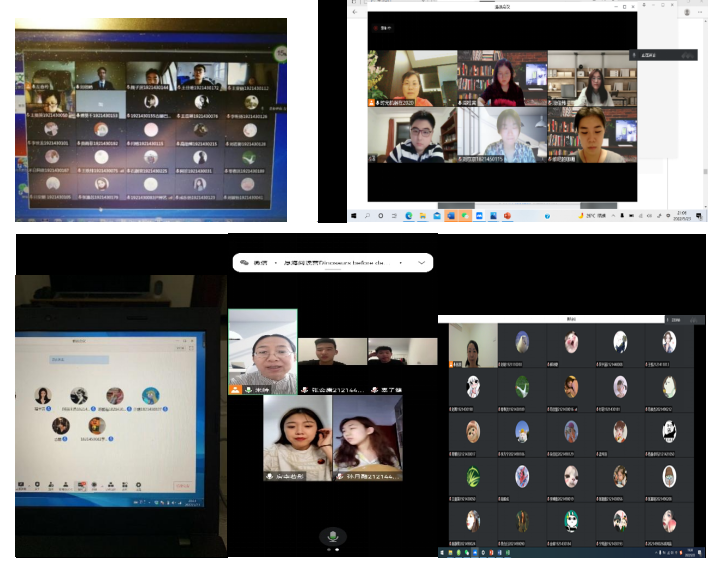Open PowerPoint from the top-right taskbar
714x564 pixels.
[x=507, y=215]
